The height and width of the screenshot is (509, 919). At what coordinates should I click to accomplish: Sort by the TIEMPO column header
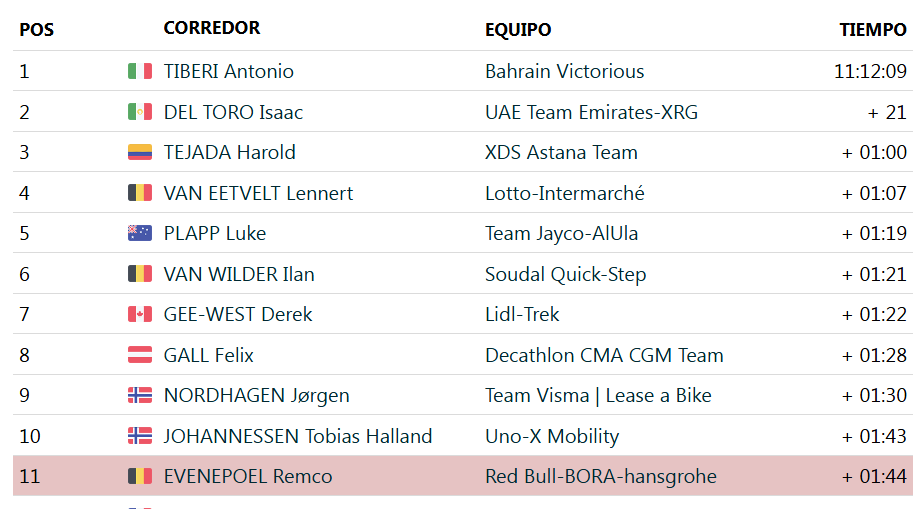tap(872, 30)
